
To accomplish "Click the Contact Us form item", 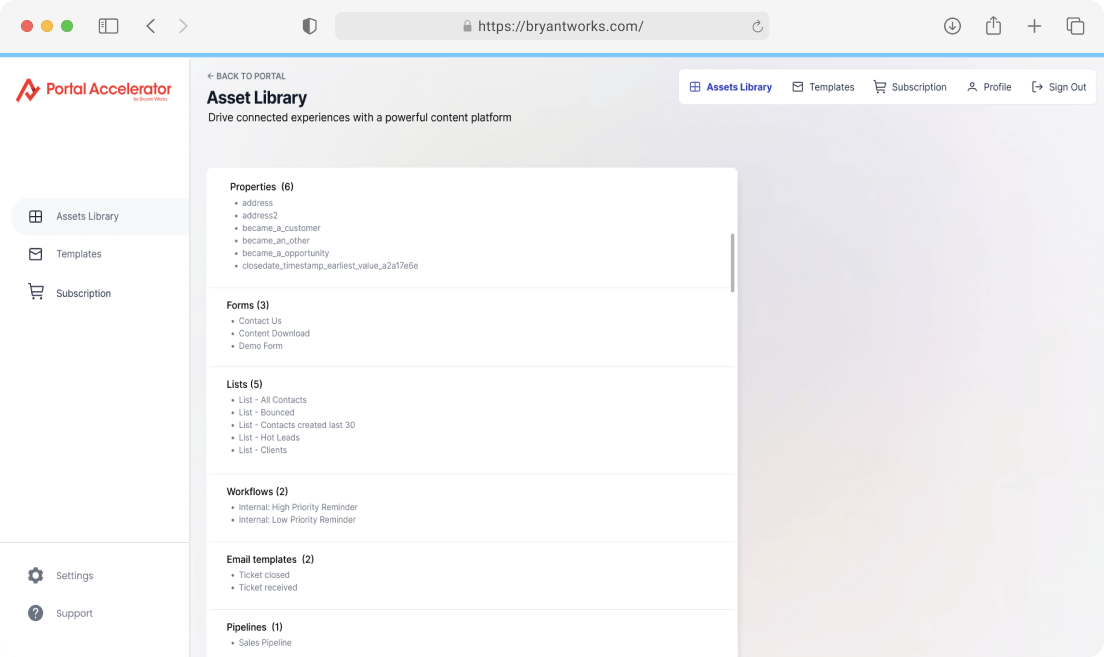I will [260, 321].
